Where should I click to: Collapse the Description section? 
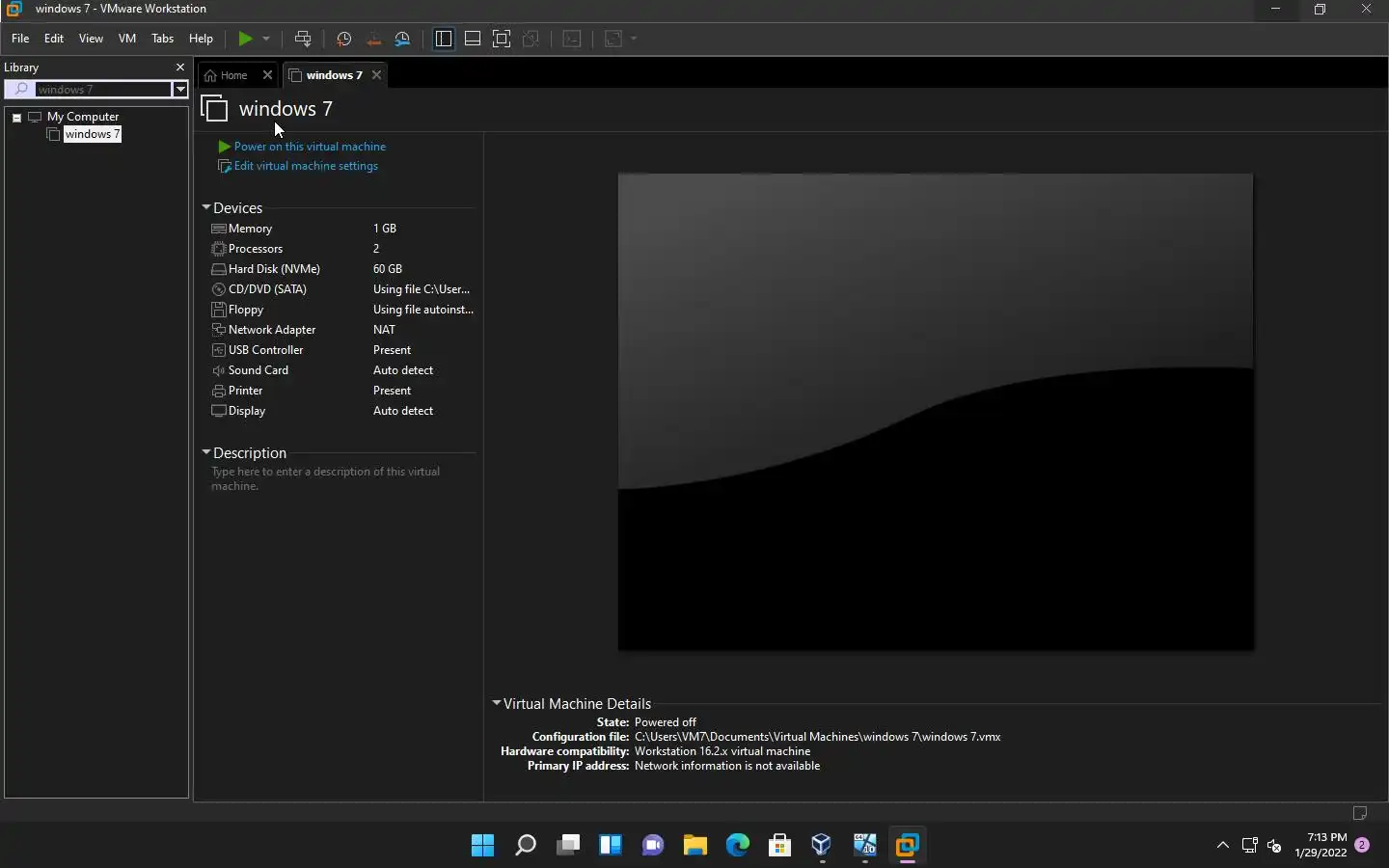206,452
